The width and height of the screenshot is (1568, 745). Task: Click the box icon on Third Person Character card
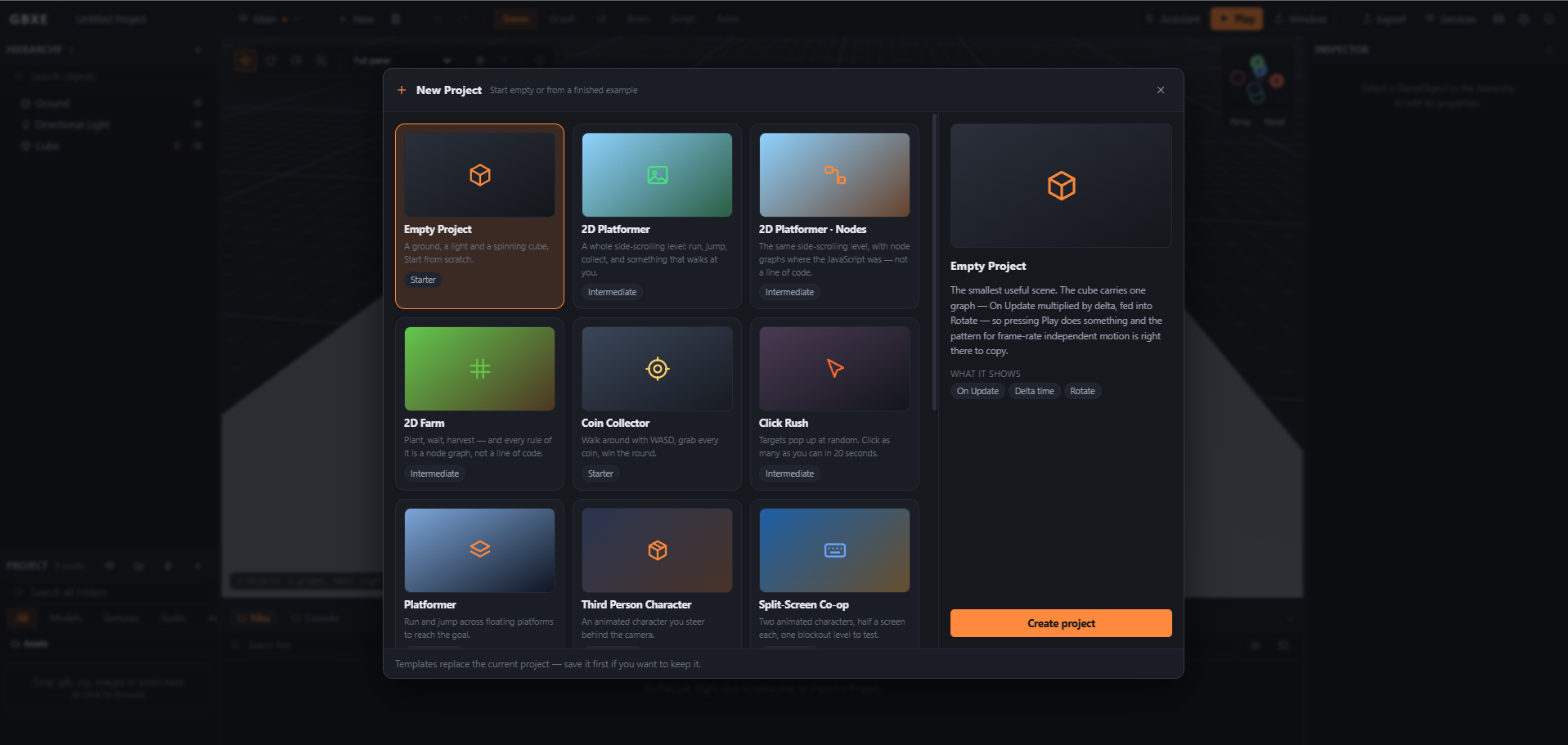coord(658,550)
